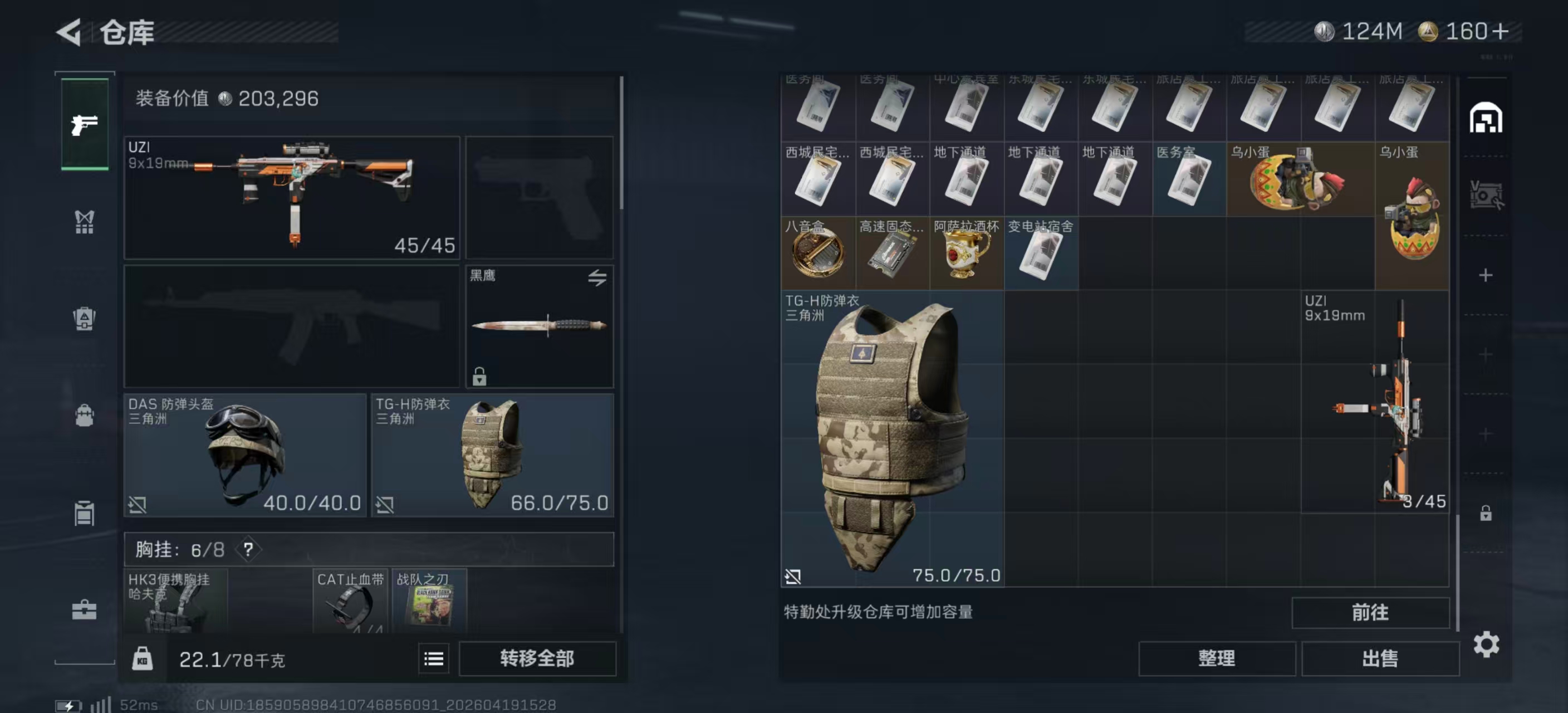Select the 八音盒 music box item

818,253
